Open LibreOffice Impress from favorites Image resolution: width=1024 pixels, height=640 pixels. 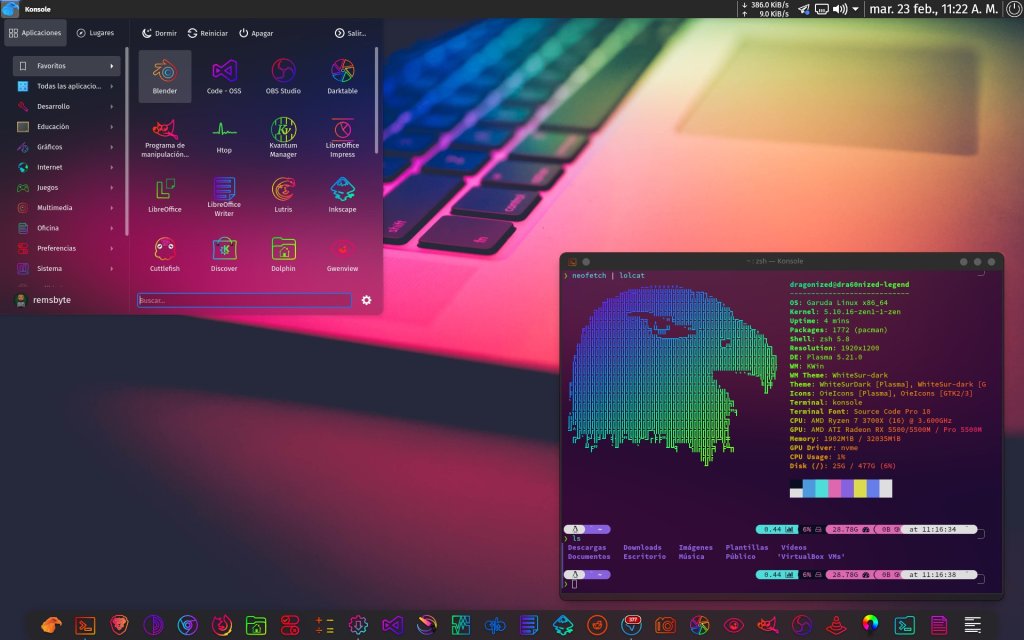(x=342, y=135)
